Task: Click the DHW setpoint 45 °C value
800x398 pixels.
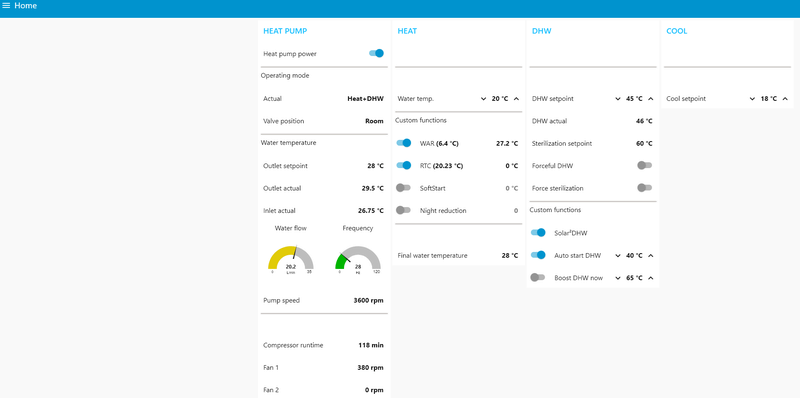Action: coord(634,99)
